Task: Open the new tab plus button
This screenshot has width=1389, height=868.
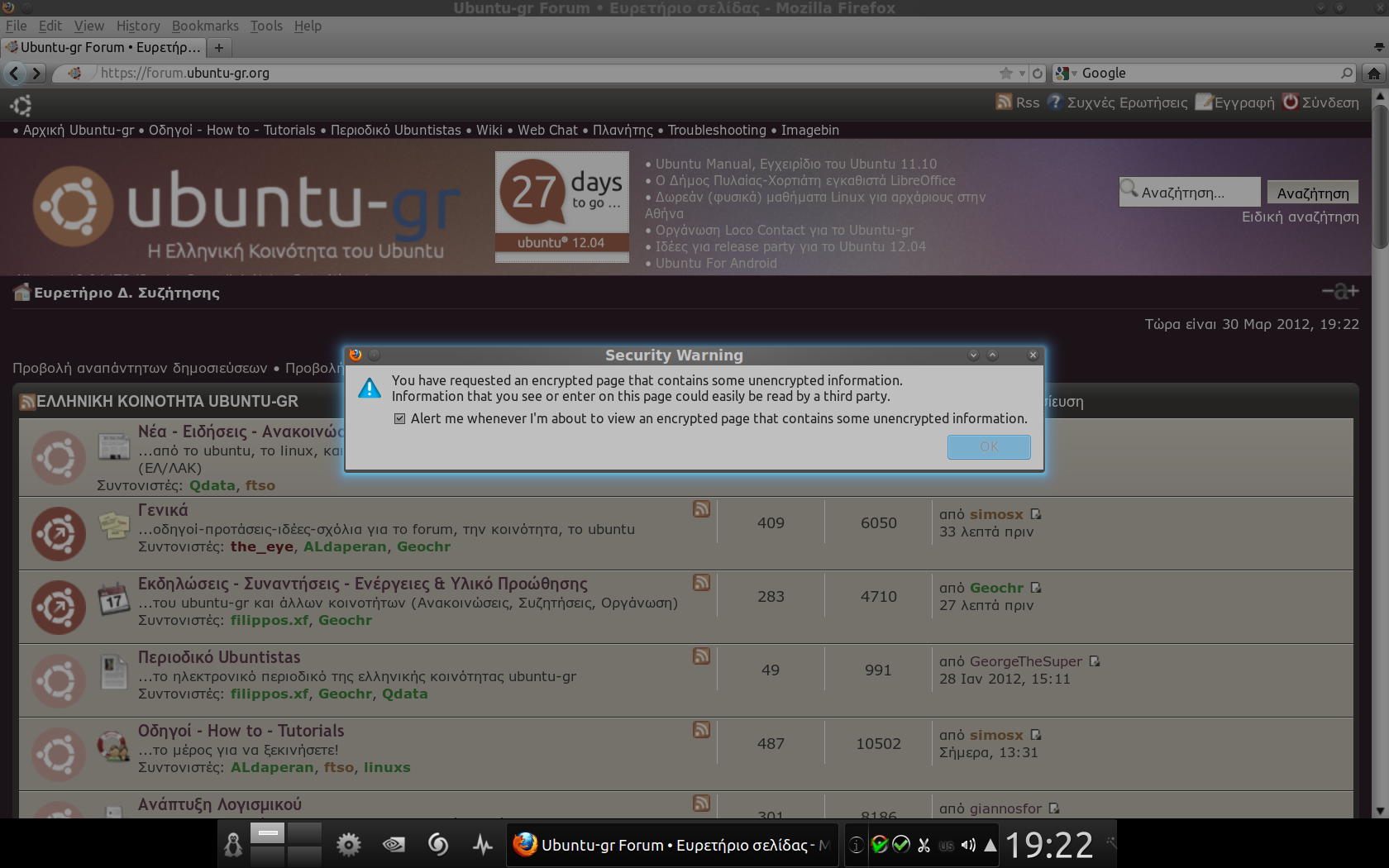Action: tap(219, 48)
